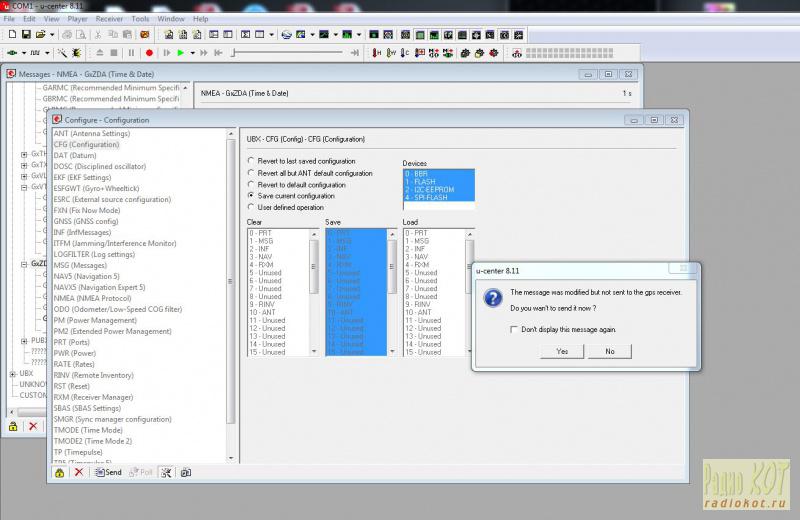Click the Stop player button
This screenshot has width=800, height=520.
tap(114, 53)
